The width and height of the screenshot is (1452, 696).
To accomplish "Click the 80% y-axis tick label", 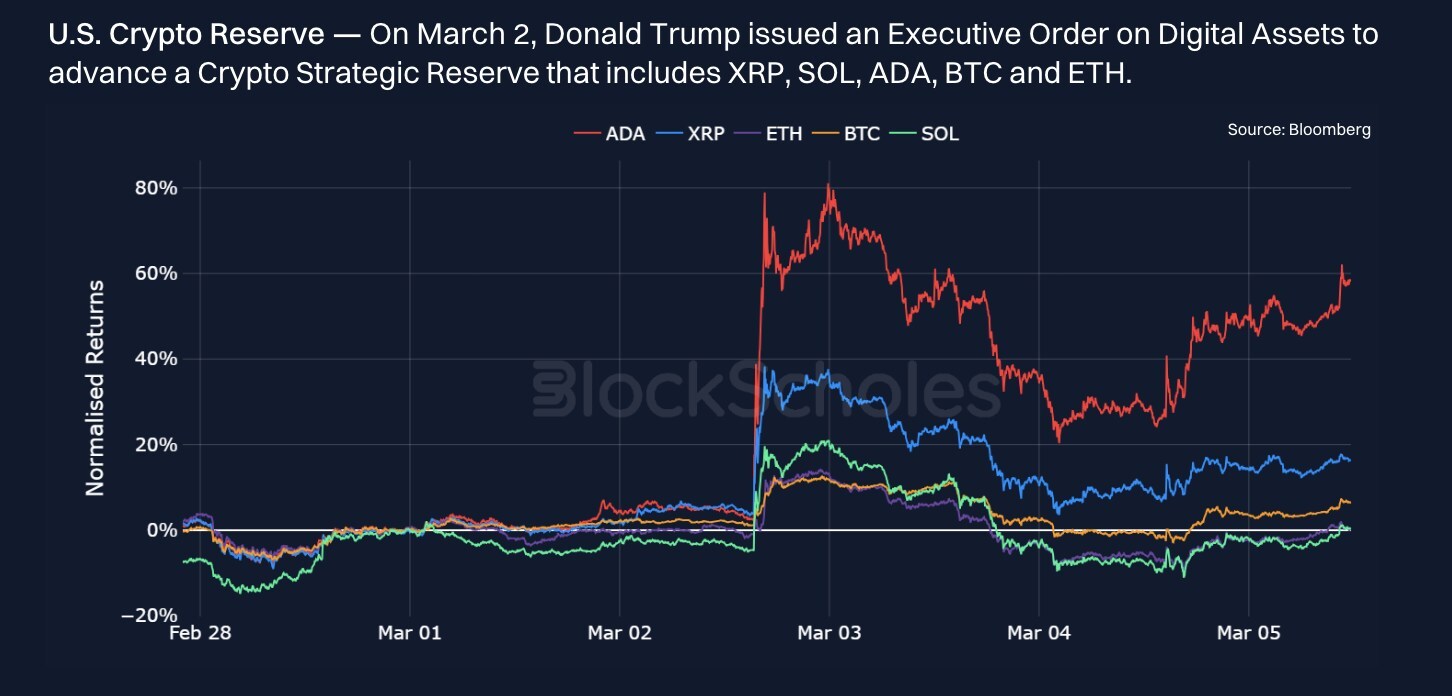I will point(156,188).
